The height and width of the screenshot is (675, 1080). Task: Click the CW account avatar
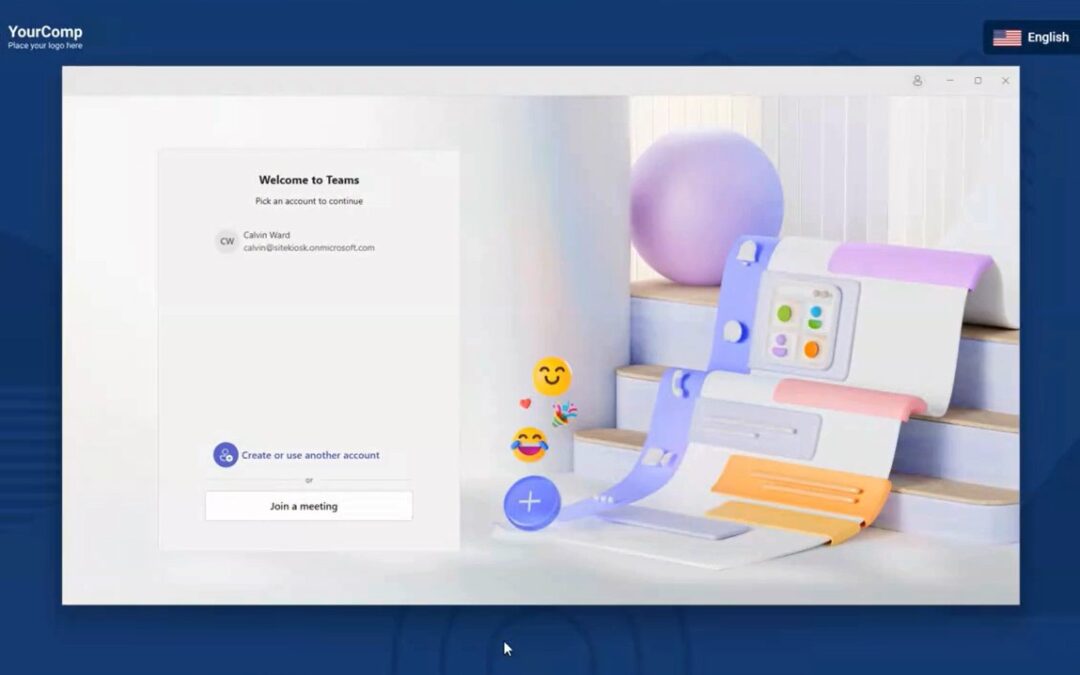227,241
